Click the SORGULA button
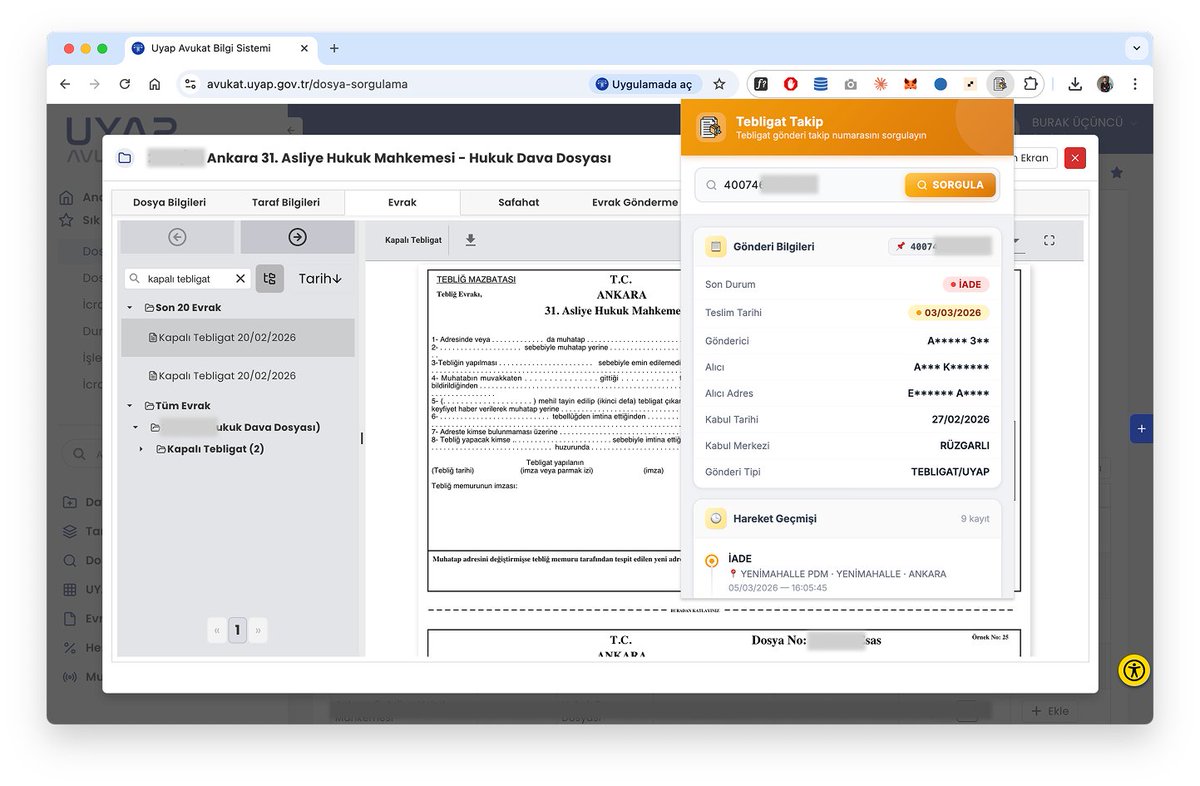The image size is (1200, 786). click(951, 185)
